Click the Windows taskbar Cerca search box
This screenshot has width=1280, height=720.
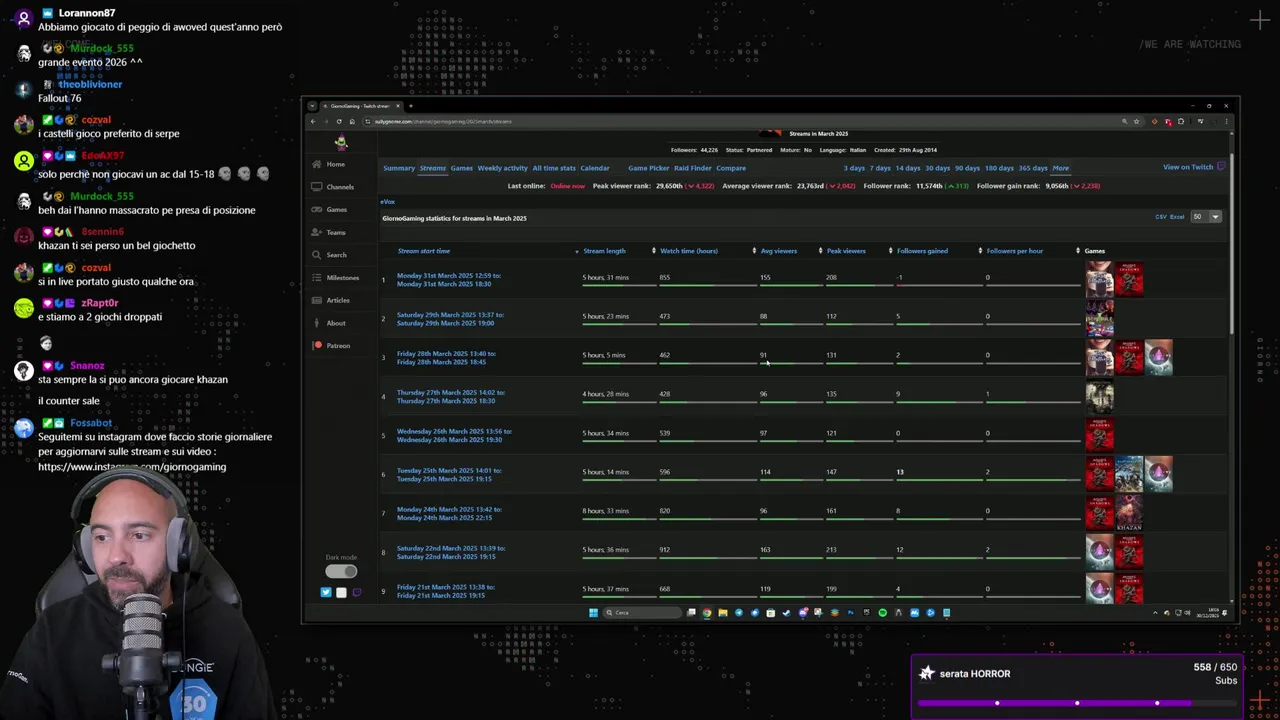point(643,613)
